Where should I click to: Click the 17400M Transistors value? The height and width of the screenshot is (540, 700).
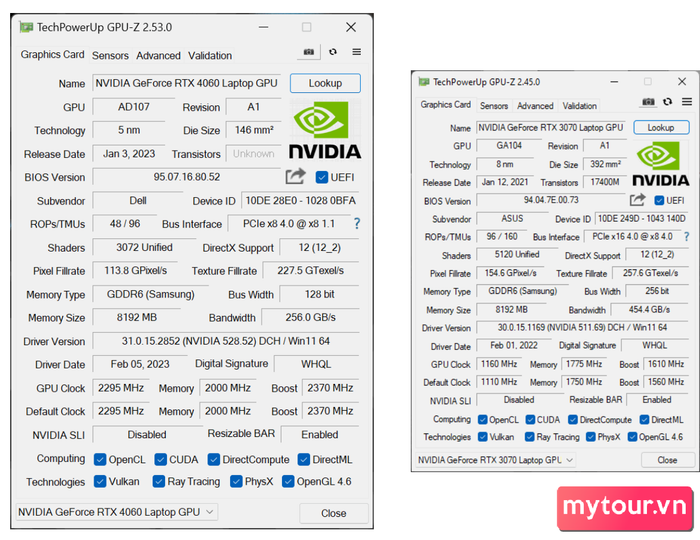point(605,182)
